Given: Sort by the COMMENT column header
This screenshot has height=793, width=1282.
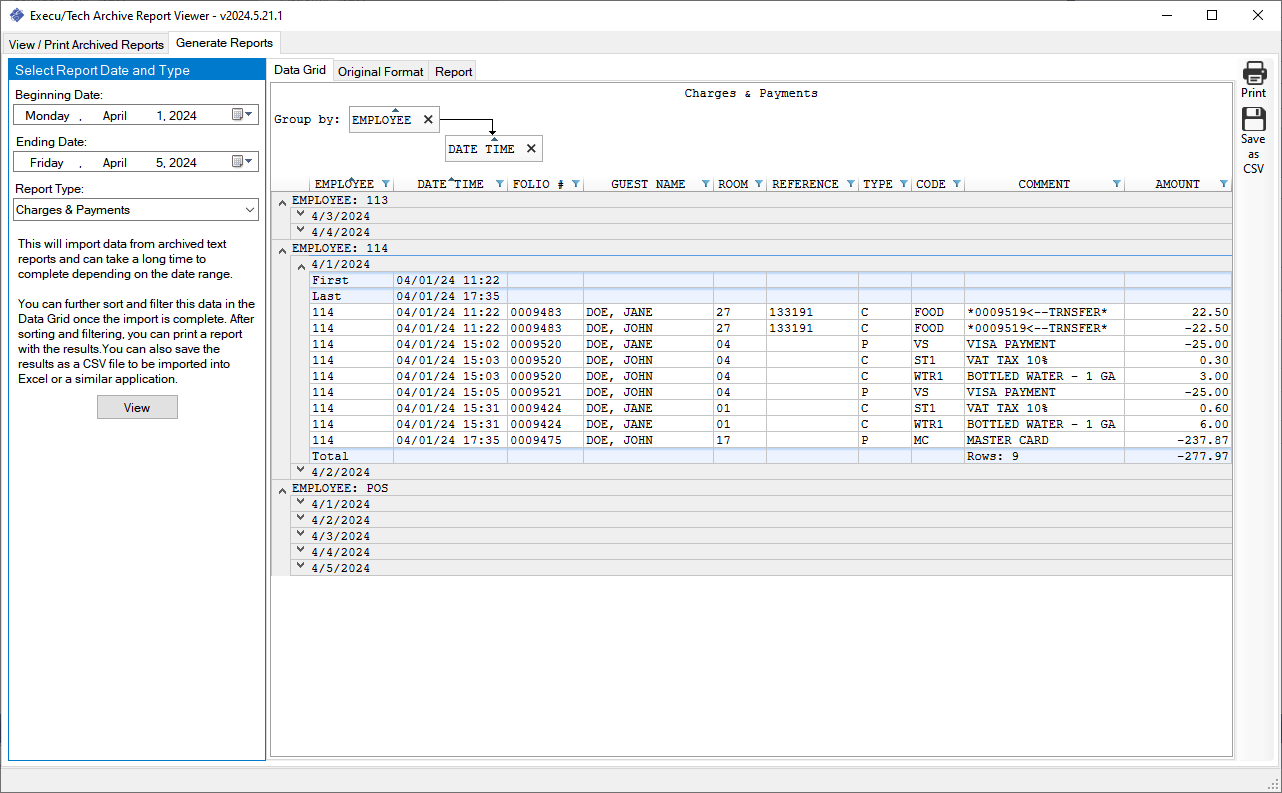Looking at the screenshot, I should click(x=1043, y=184).
